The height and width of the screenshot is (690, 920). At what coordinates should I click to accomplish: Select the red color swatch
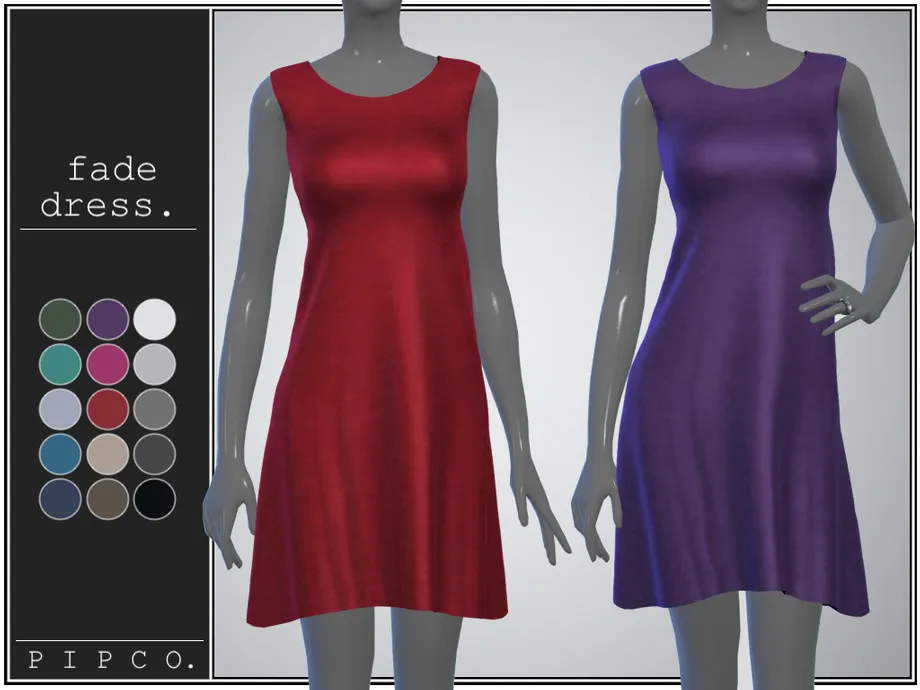click(x=108, y=409)
